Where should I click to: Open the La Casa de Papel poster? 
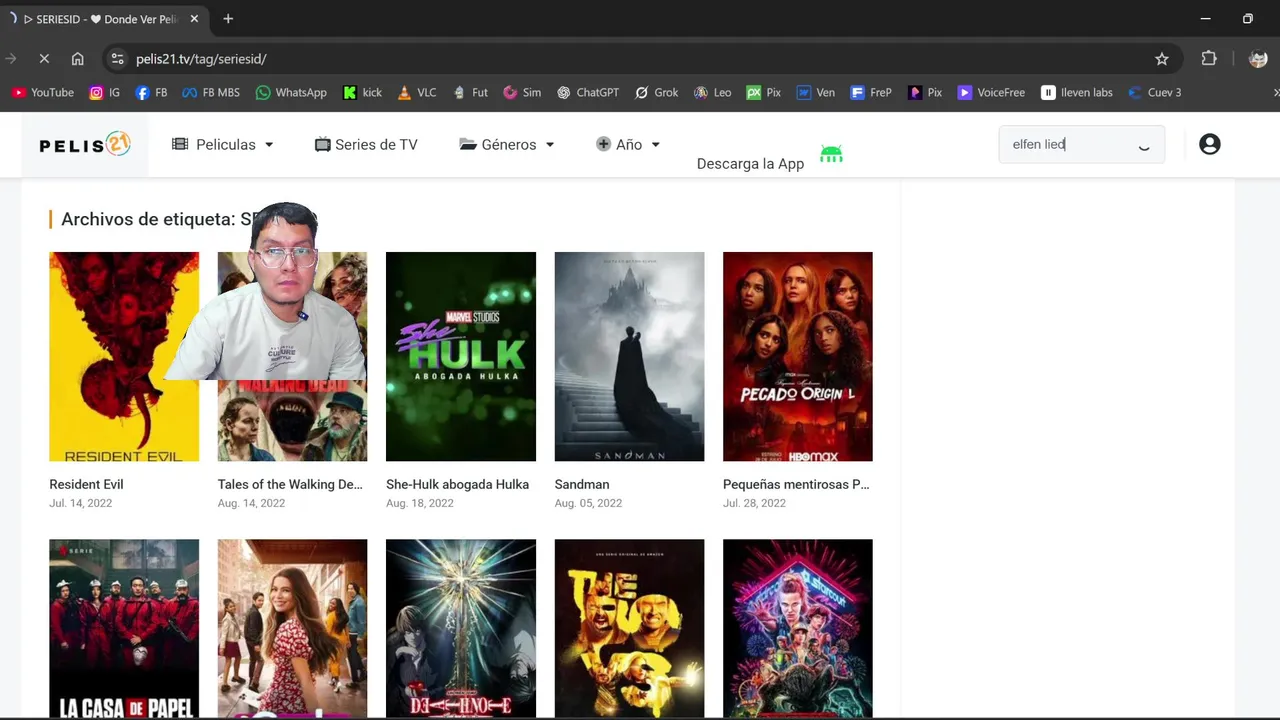click(124, 629)
